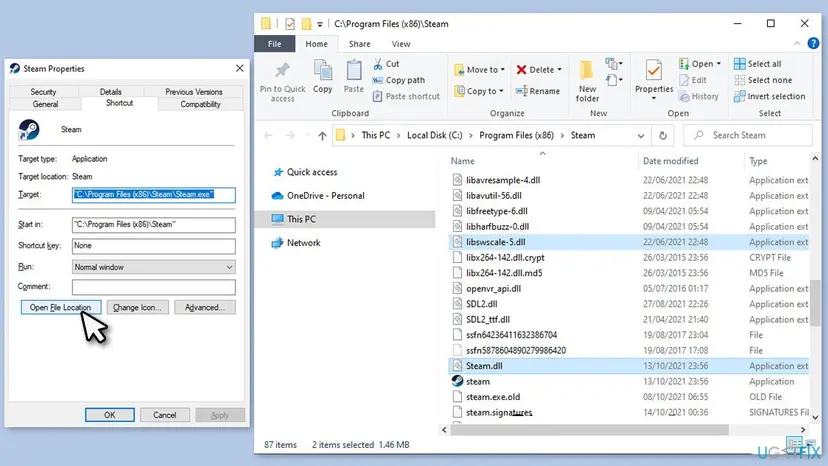Open the File menu tab
This screenshot has width=828, height=466.
tap(275, 44)
